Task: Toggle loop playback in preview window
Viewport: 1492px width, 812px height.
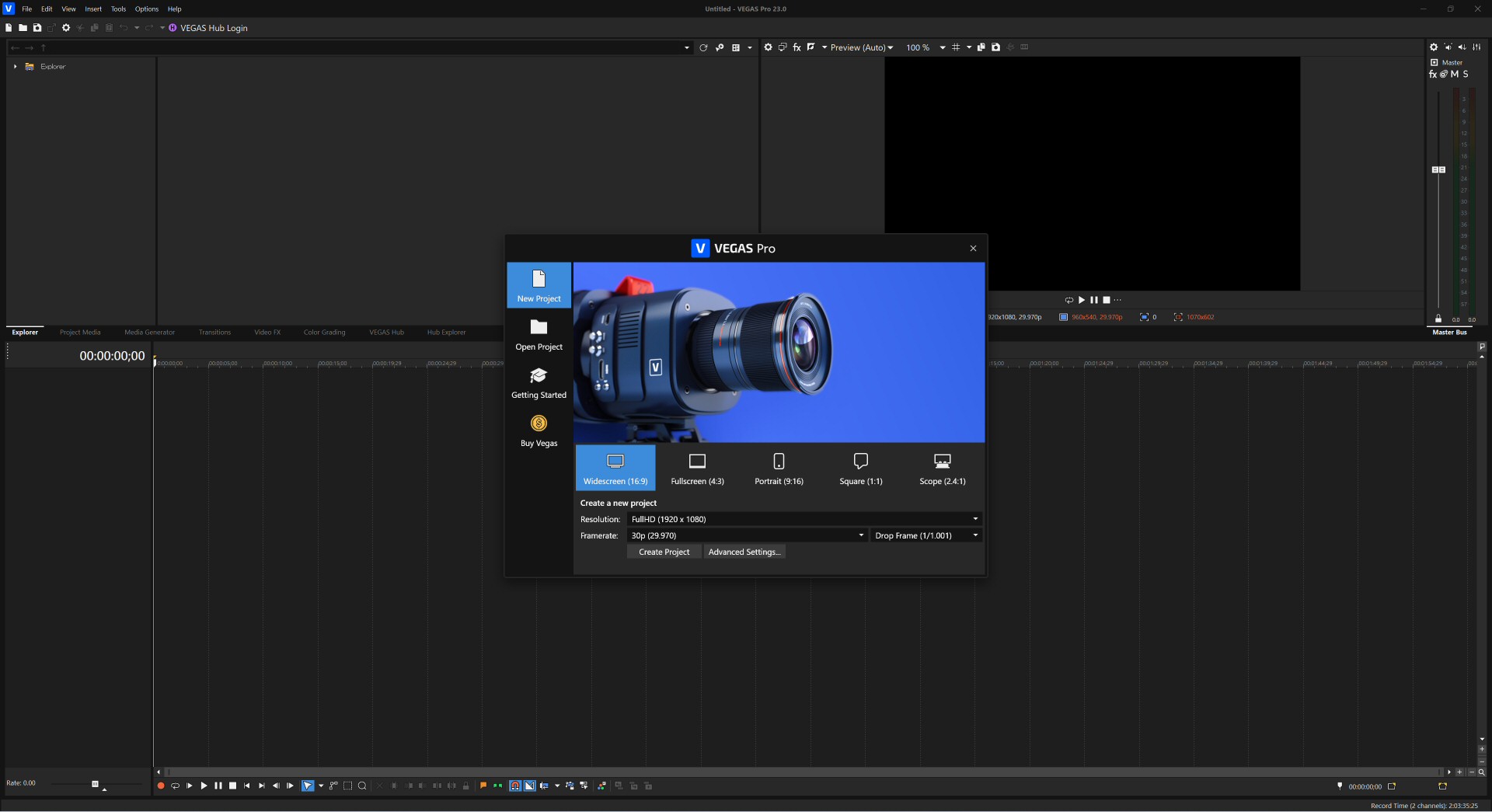Action: pos(1069,300)
